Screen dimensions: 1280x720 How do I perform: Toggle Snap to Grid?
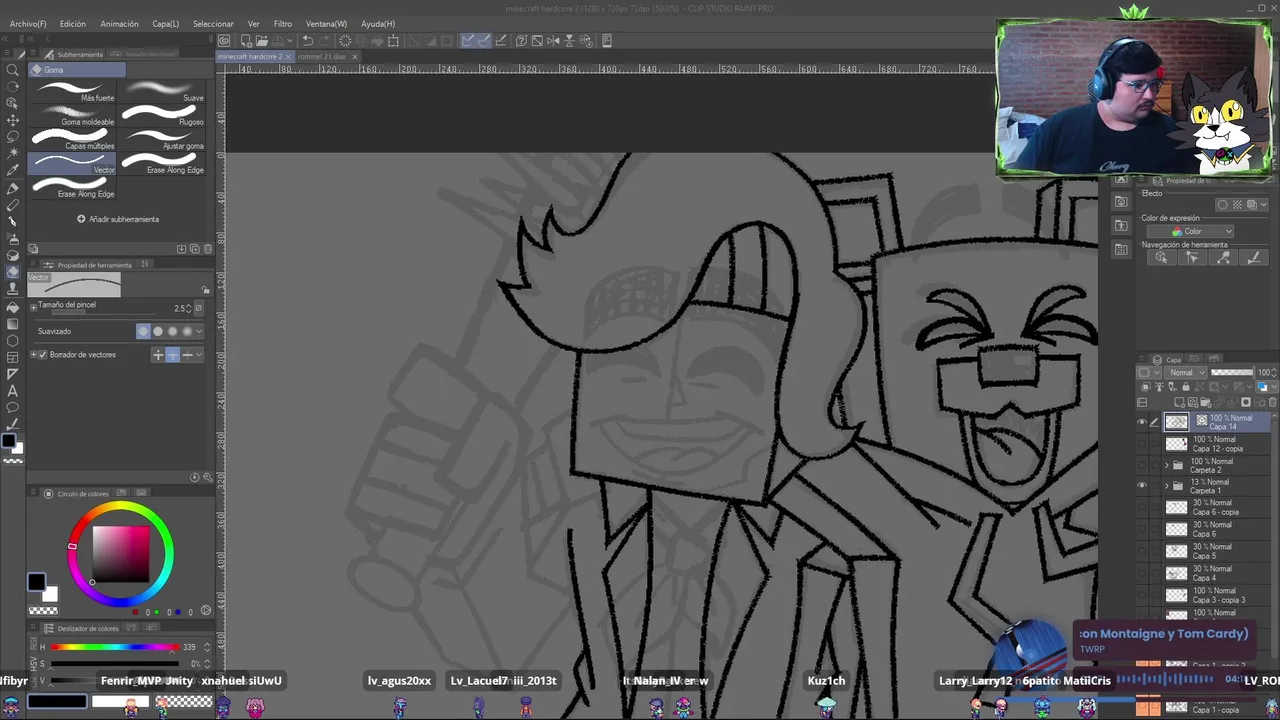click(501, 41)
